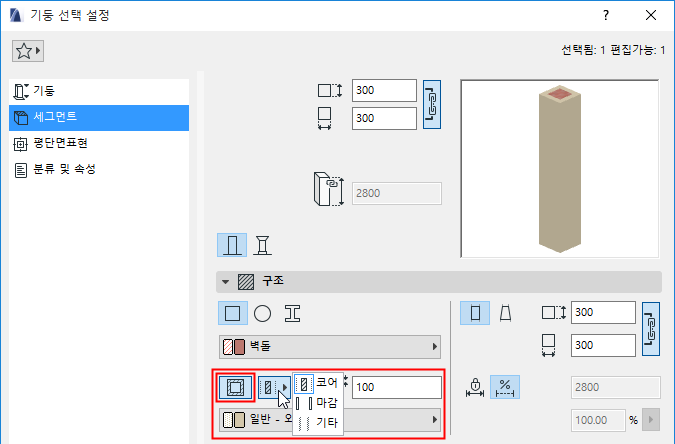
Task: Open the veneer type flyout button
Action: pyautogui.click(x=274, y=387)
